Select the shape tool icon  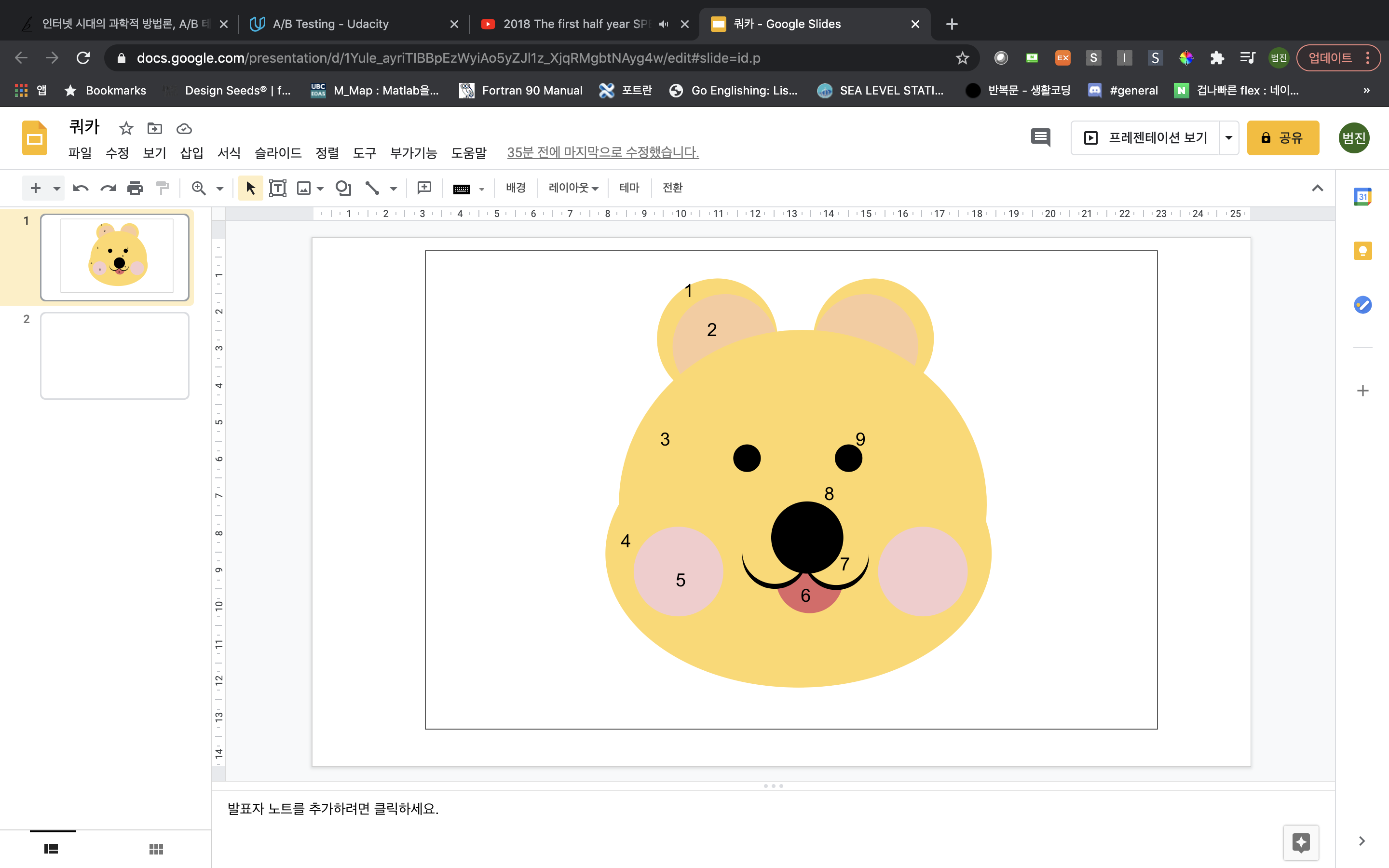coord(343,188)
